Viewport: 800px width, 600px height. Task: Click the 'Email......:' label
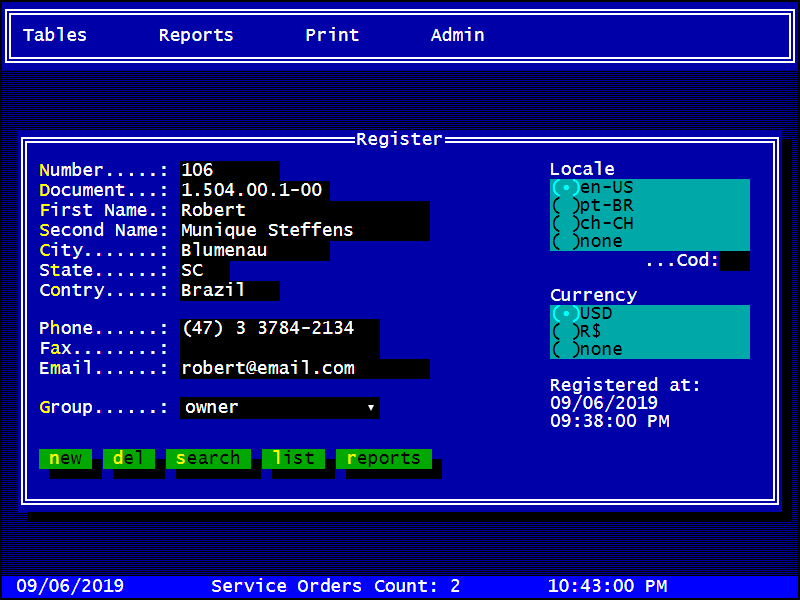pos(104,369)
